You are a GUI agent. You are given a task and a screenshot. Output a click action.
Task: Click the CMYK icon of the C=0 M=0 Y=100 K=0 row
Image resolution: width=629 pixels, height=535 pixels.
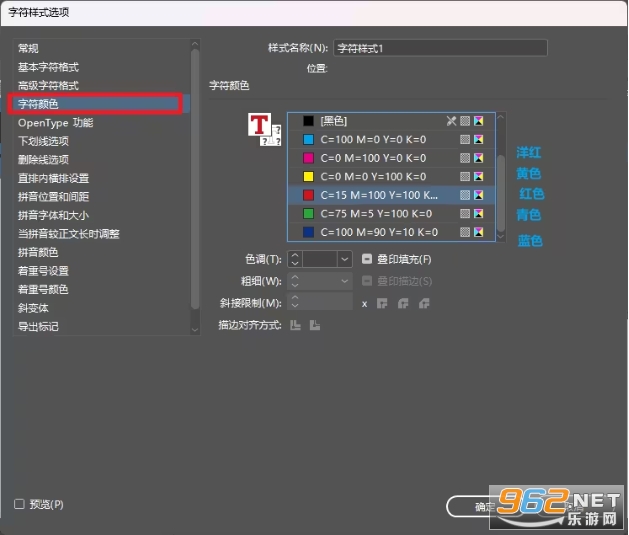[x=479, y=176]
